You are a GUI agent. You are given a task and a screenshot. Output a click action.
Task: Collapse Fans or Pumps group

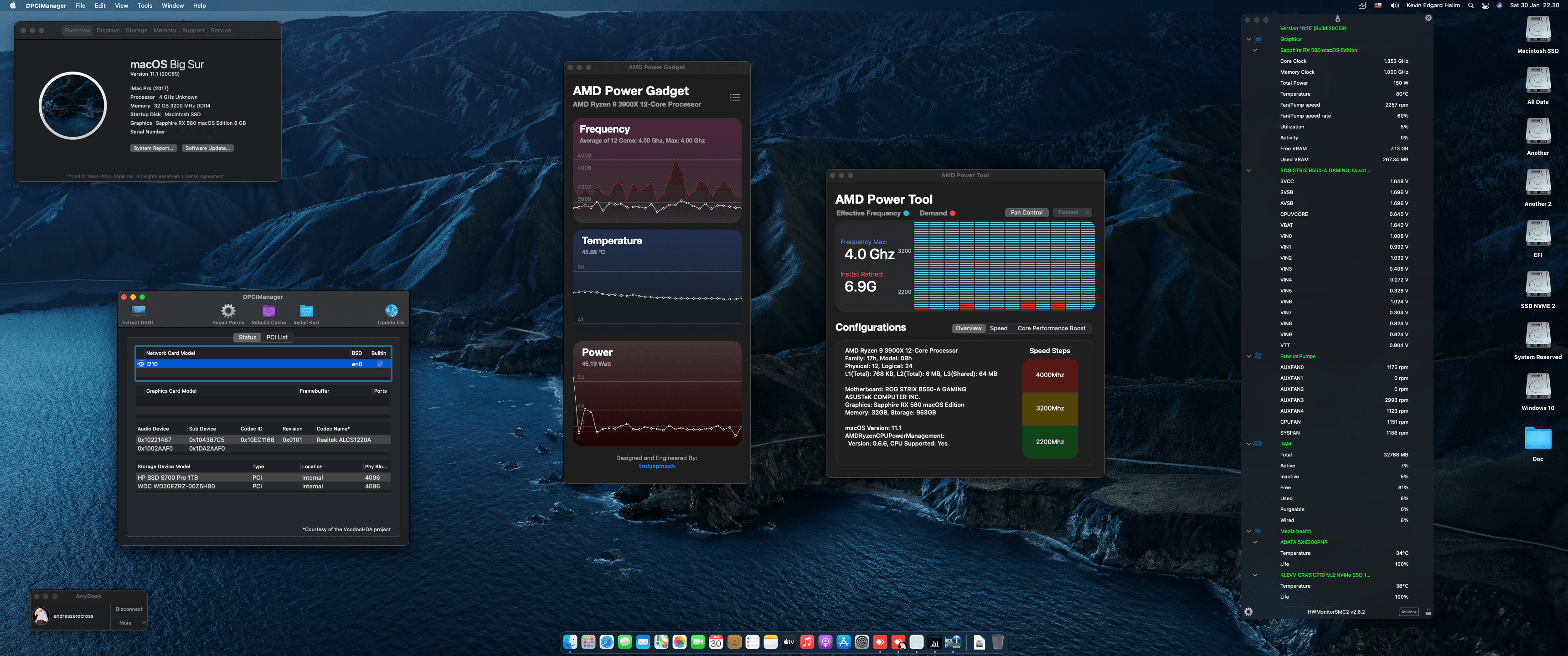click(1248, 356)
